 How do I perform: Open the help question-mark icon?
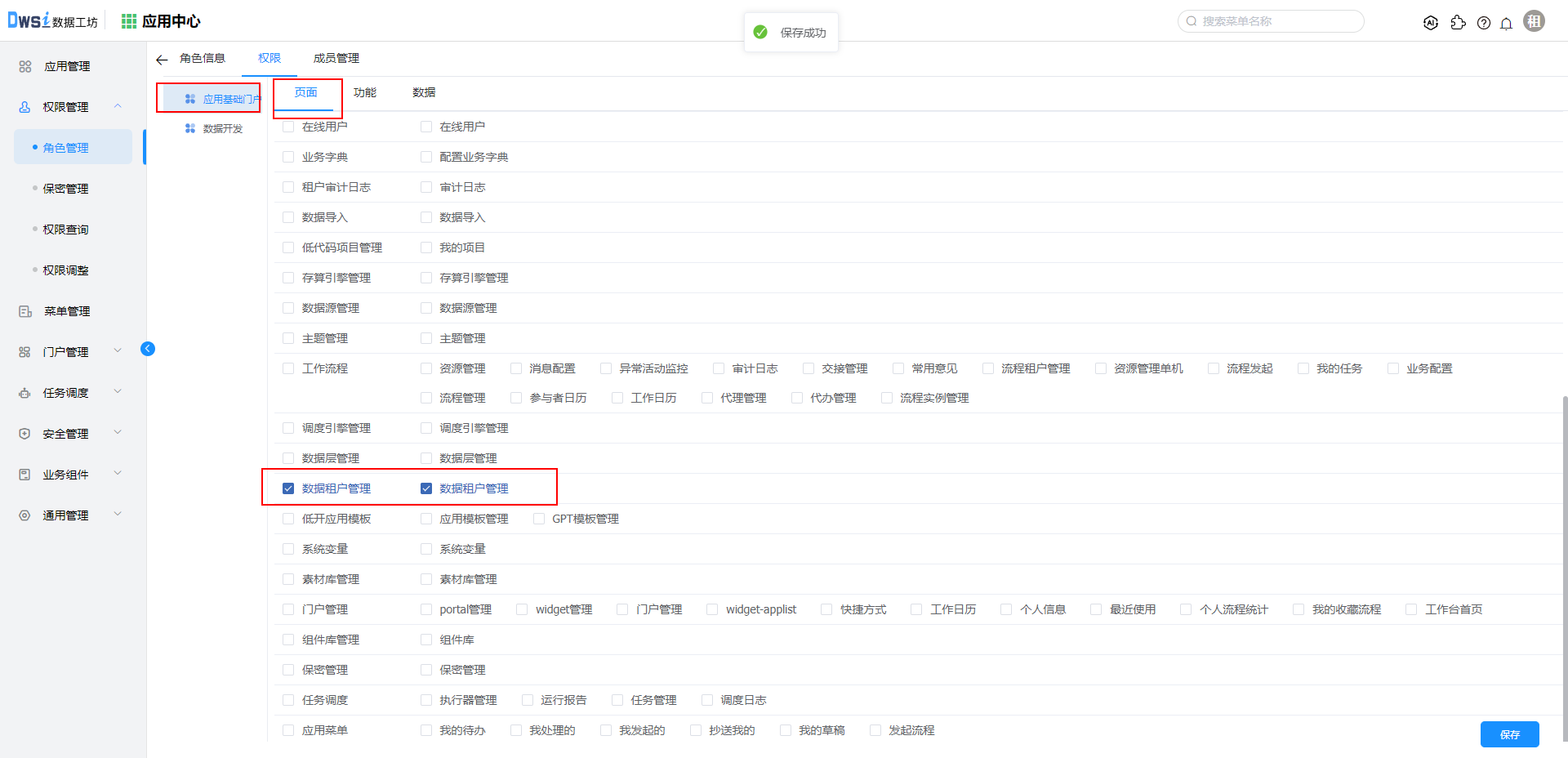coord(1484,23)
